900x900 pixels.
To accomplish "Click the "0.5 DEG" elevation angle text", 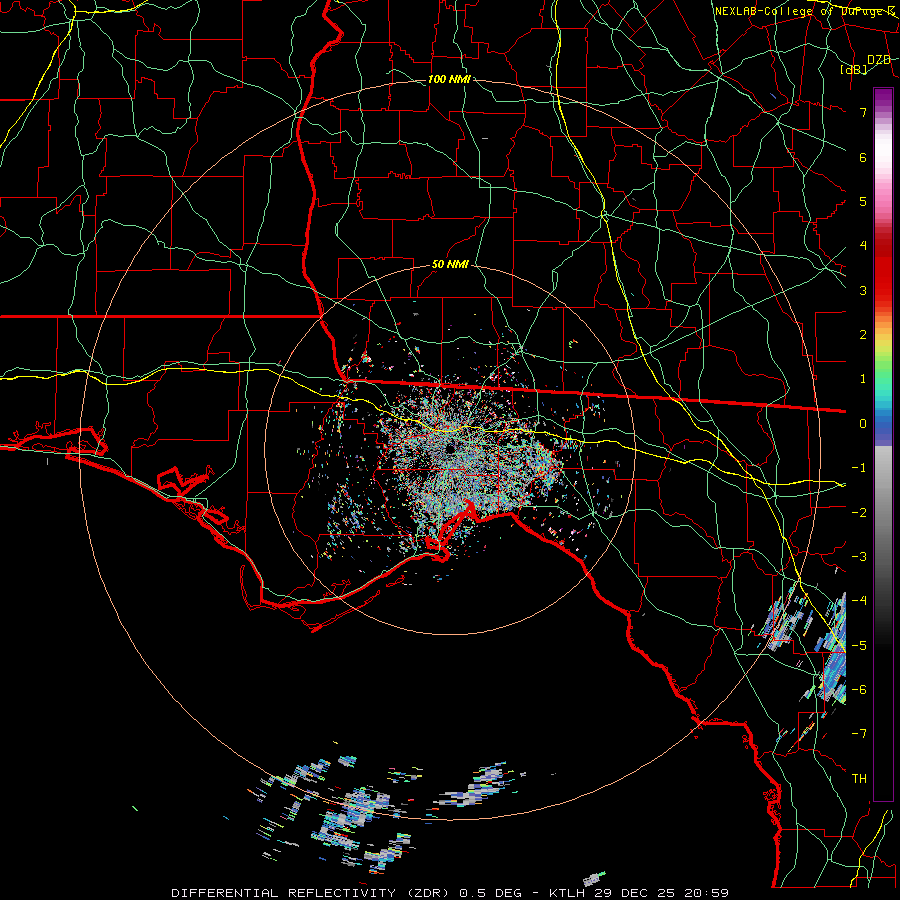I will pos(490,893).
